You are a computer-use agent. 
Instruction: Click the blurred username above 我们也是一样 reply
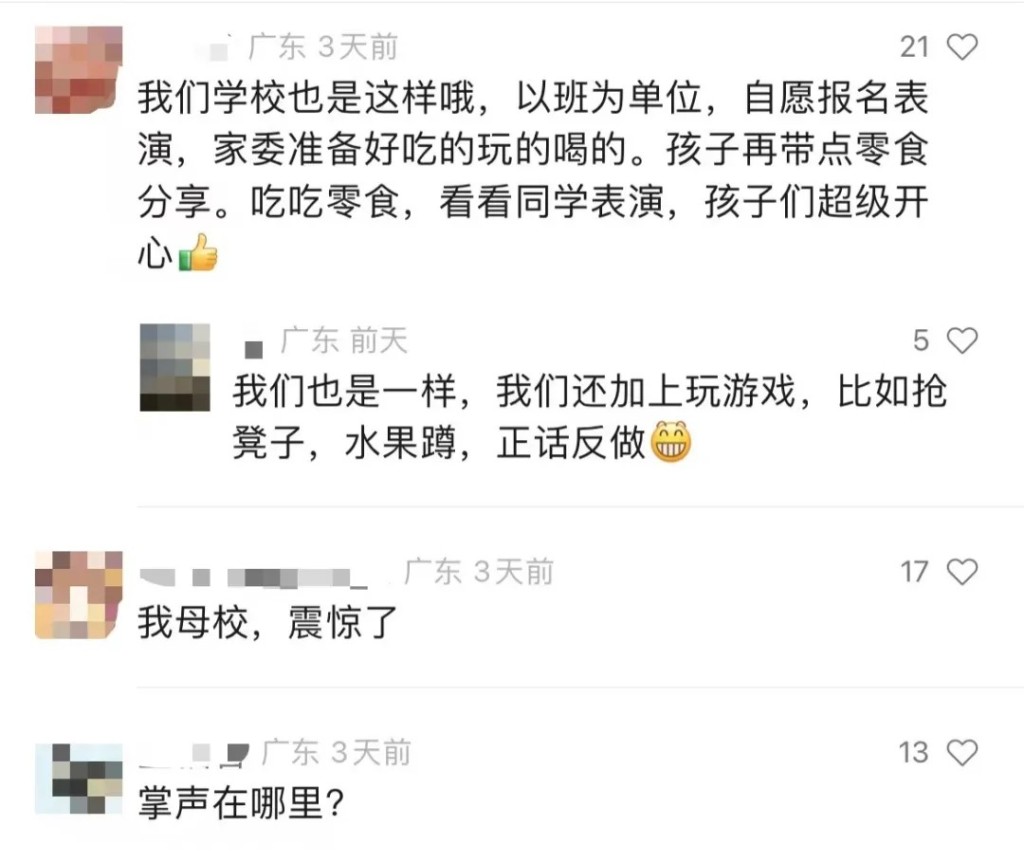pos(254,345)
